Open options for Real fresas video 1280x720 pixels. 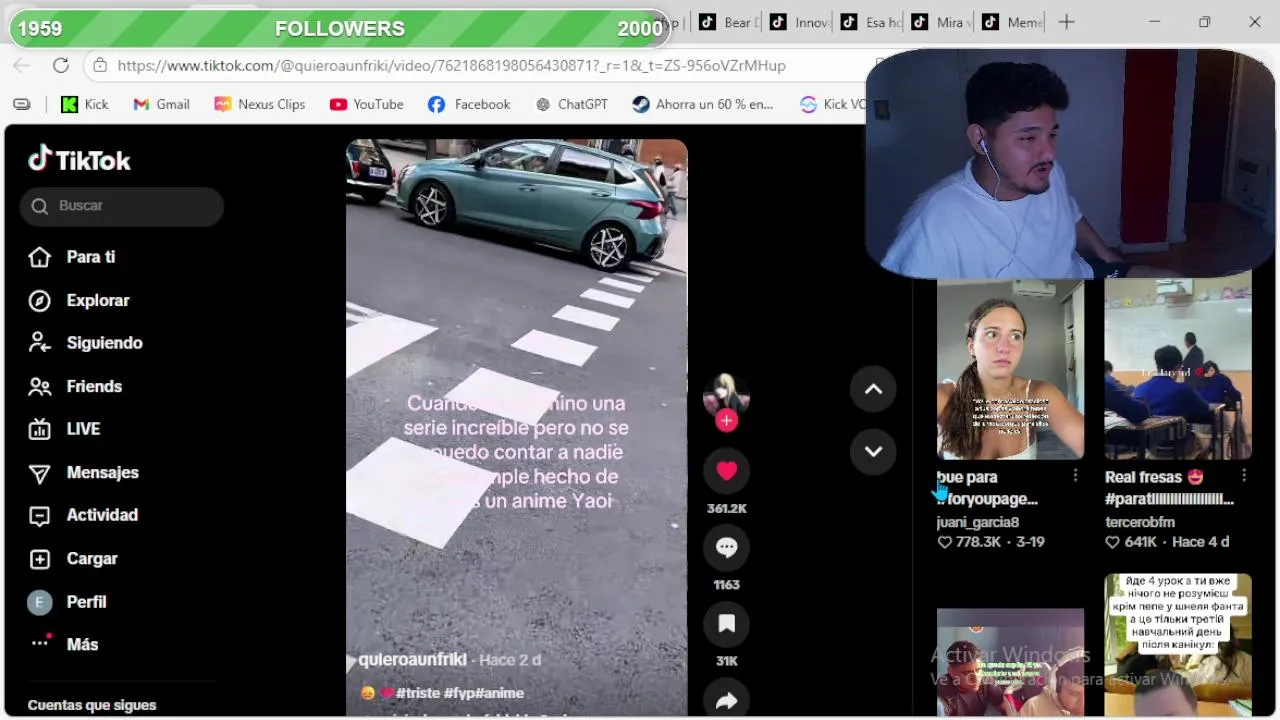tap(1243, 477)
